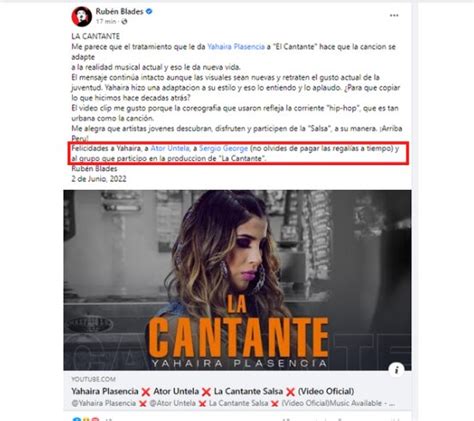This screenshot has height=421, width=474.
Task: Click the link preview description text
Action: click(x=233, y=403)
